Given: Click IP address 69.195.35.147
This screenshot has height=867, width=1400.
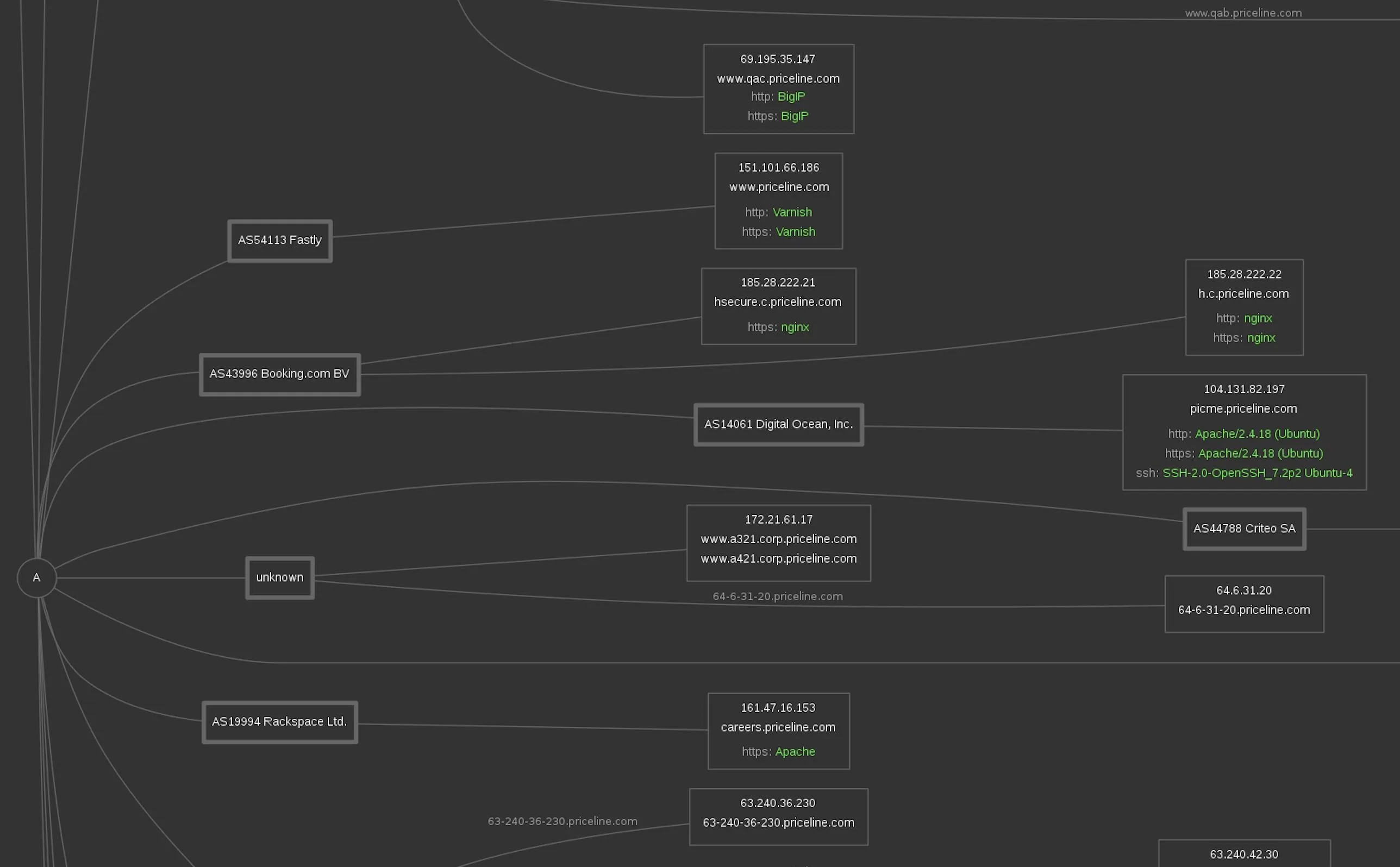Looking at the screenshot, I should click(x=778, y=59).
